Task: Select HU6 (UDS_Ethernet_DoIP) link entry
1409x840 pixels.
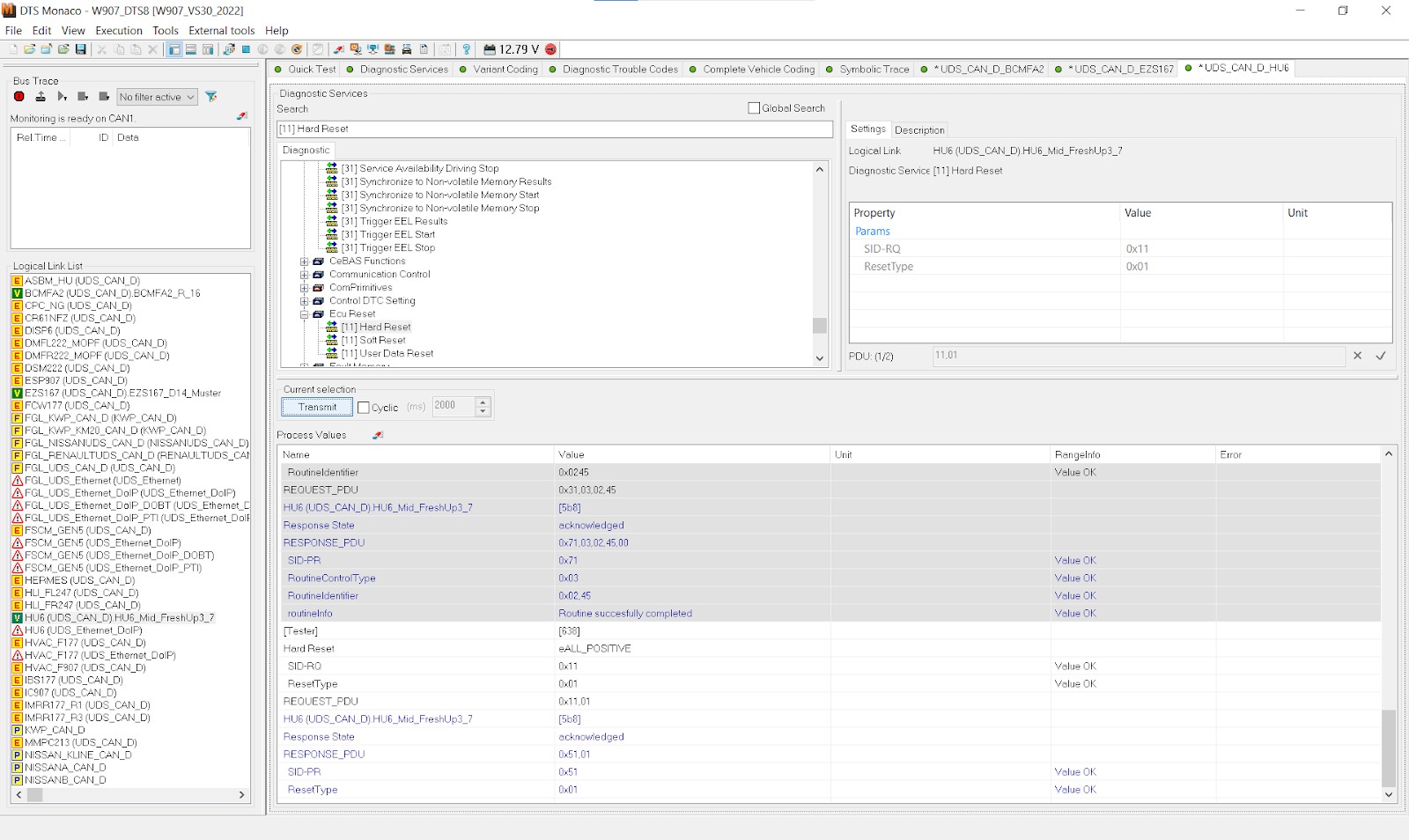Action: tap(83, 630)
